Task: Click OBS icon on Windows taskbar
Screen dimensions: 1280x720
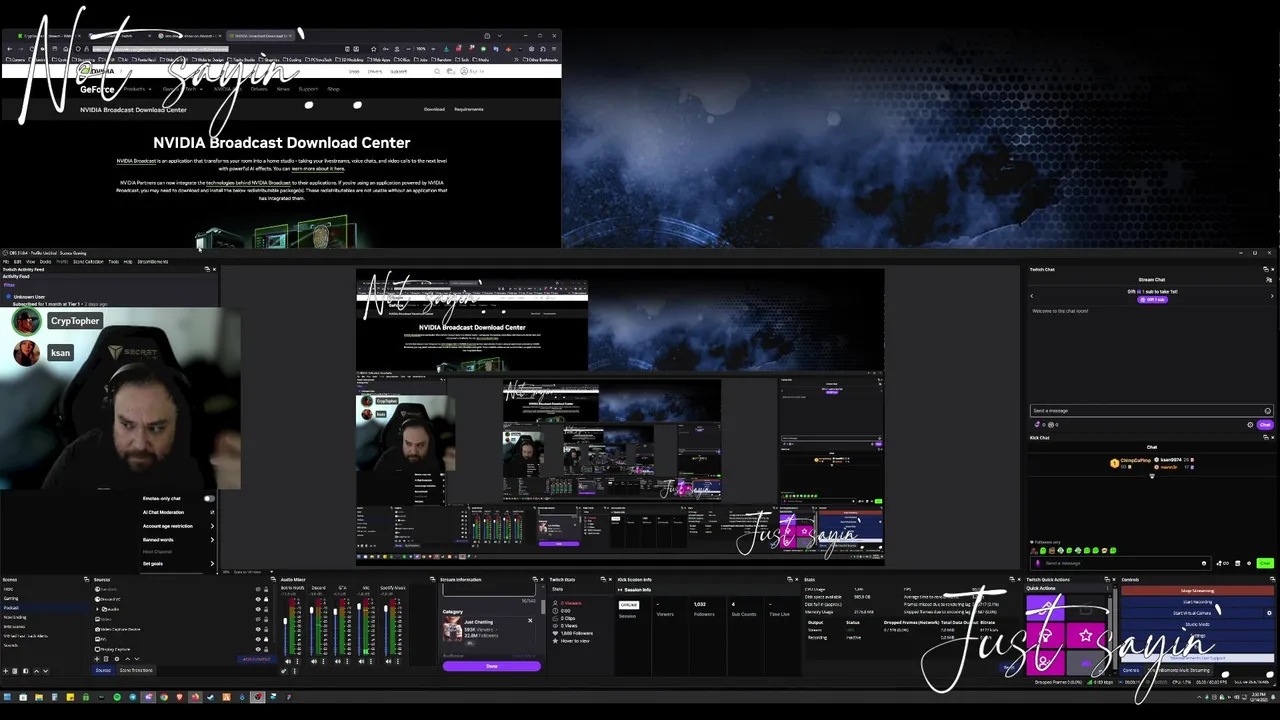Action: [257, 696]
